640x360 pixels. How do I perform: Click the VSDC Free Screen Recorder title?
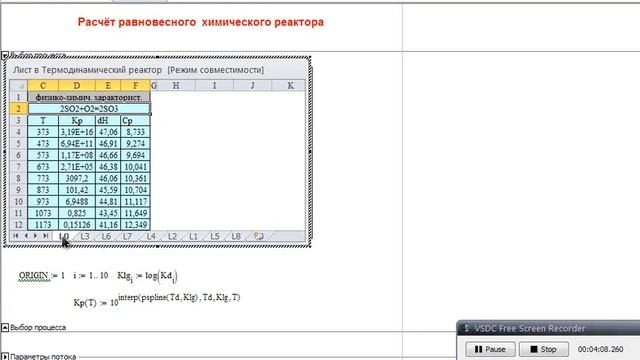click(x=529, y=328)
